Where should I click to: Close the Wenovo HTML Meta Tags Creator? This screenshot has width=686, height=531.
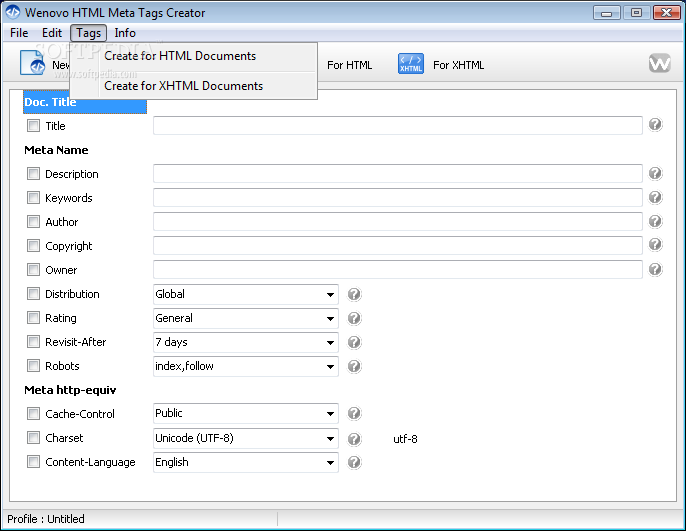[666, 13]
